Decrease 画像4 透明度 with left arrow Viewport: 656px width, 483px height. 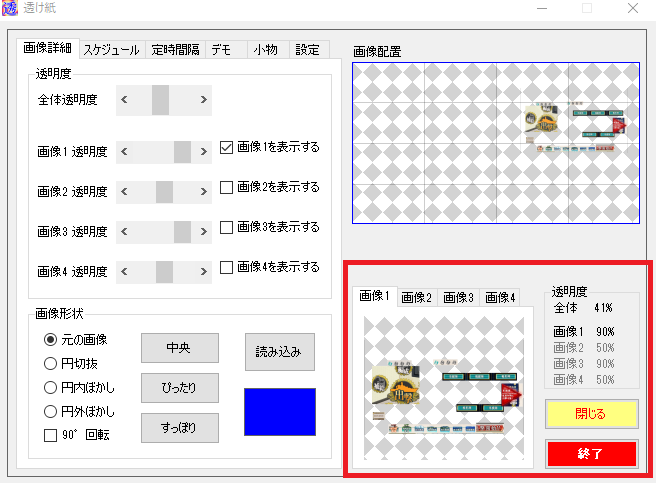tap(124, 272)
